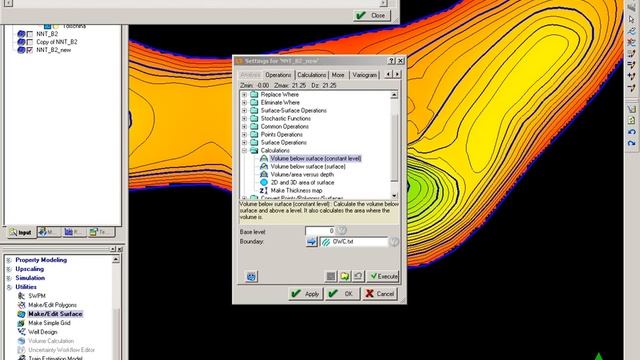Expand the Property Modeling process group
This screenshot has height=360, width=640.
(9, 260)
